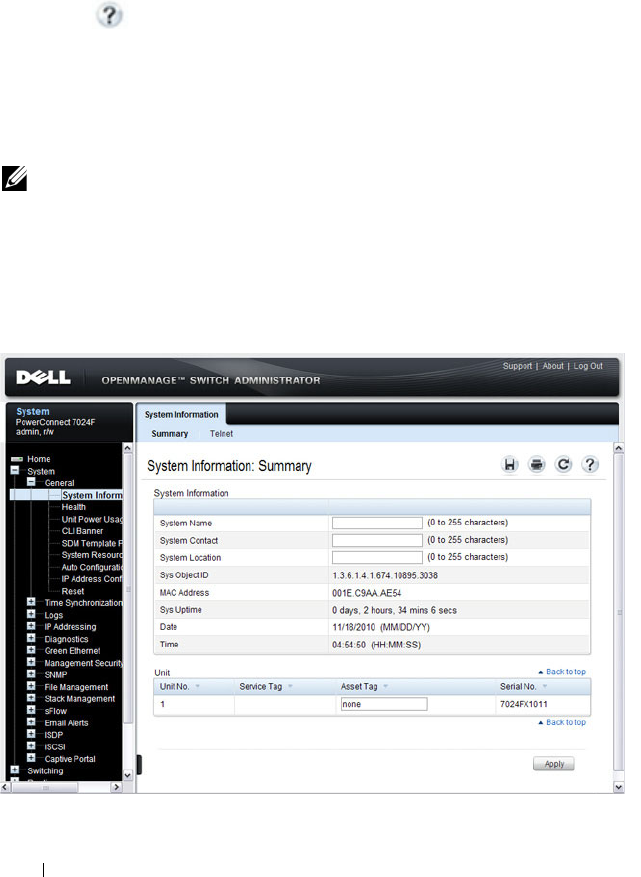Switch to the Summary sub-tab
This screenshot has height=877, width=641.
pyautogui.click(x=169, y=433)
